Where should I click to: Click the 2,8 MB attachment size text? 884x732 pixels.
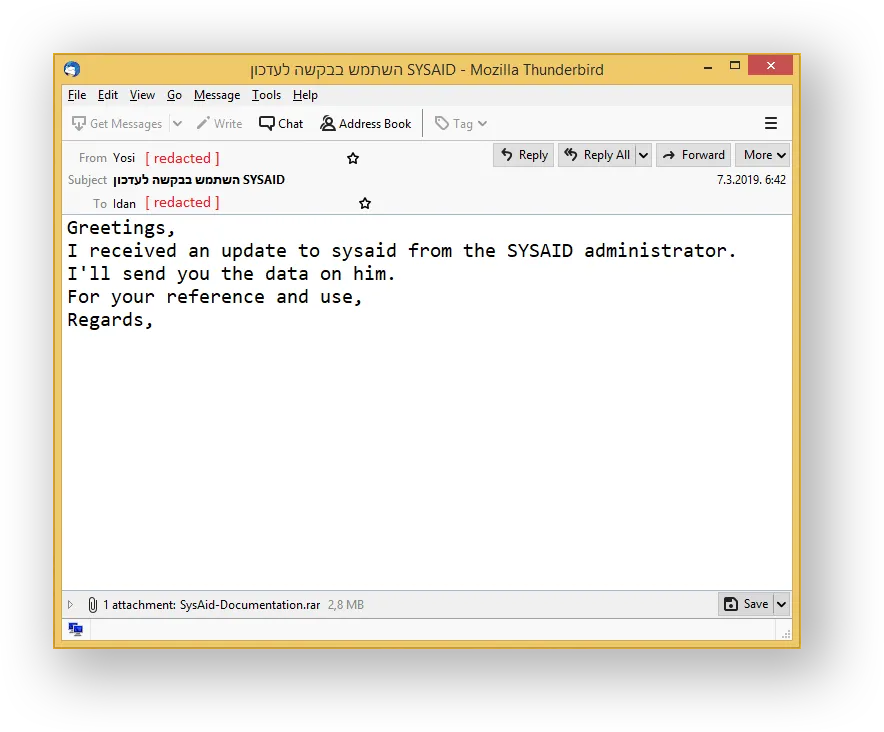[346, 605]
